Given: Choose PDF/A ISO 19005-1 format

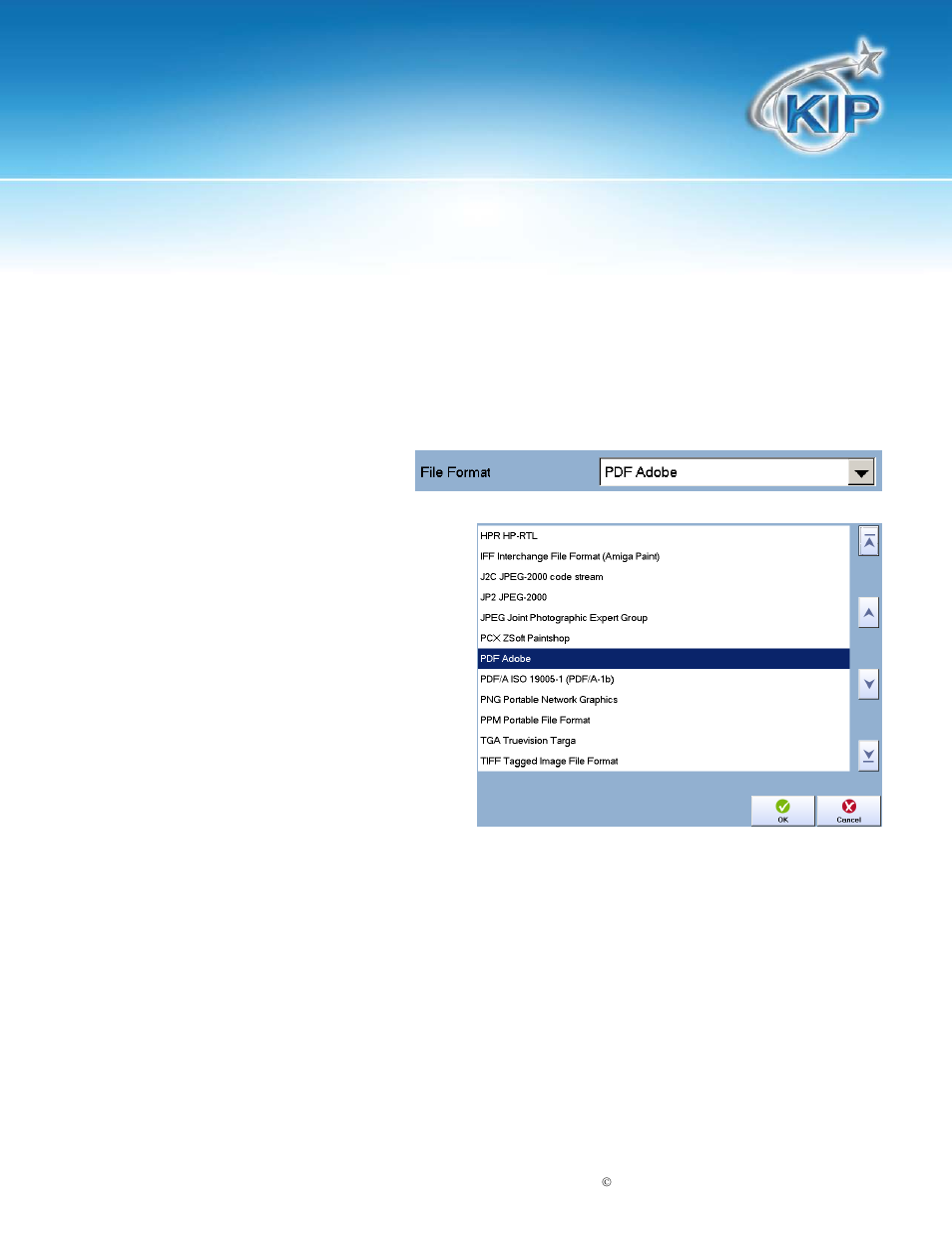Looking at the screenshot, I should click(x=664, y=679).
